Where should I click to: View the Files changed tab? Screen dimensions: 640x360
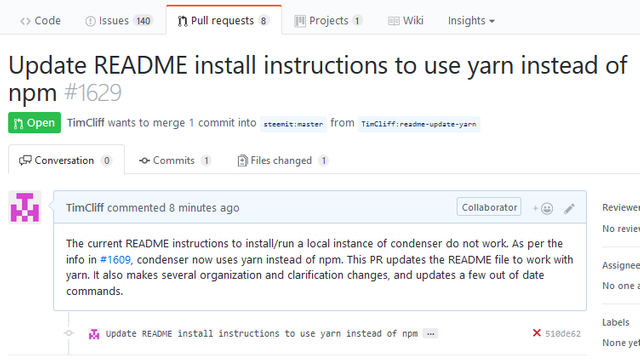click(283, 160)
